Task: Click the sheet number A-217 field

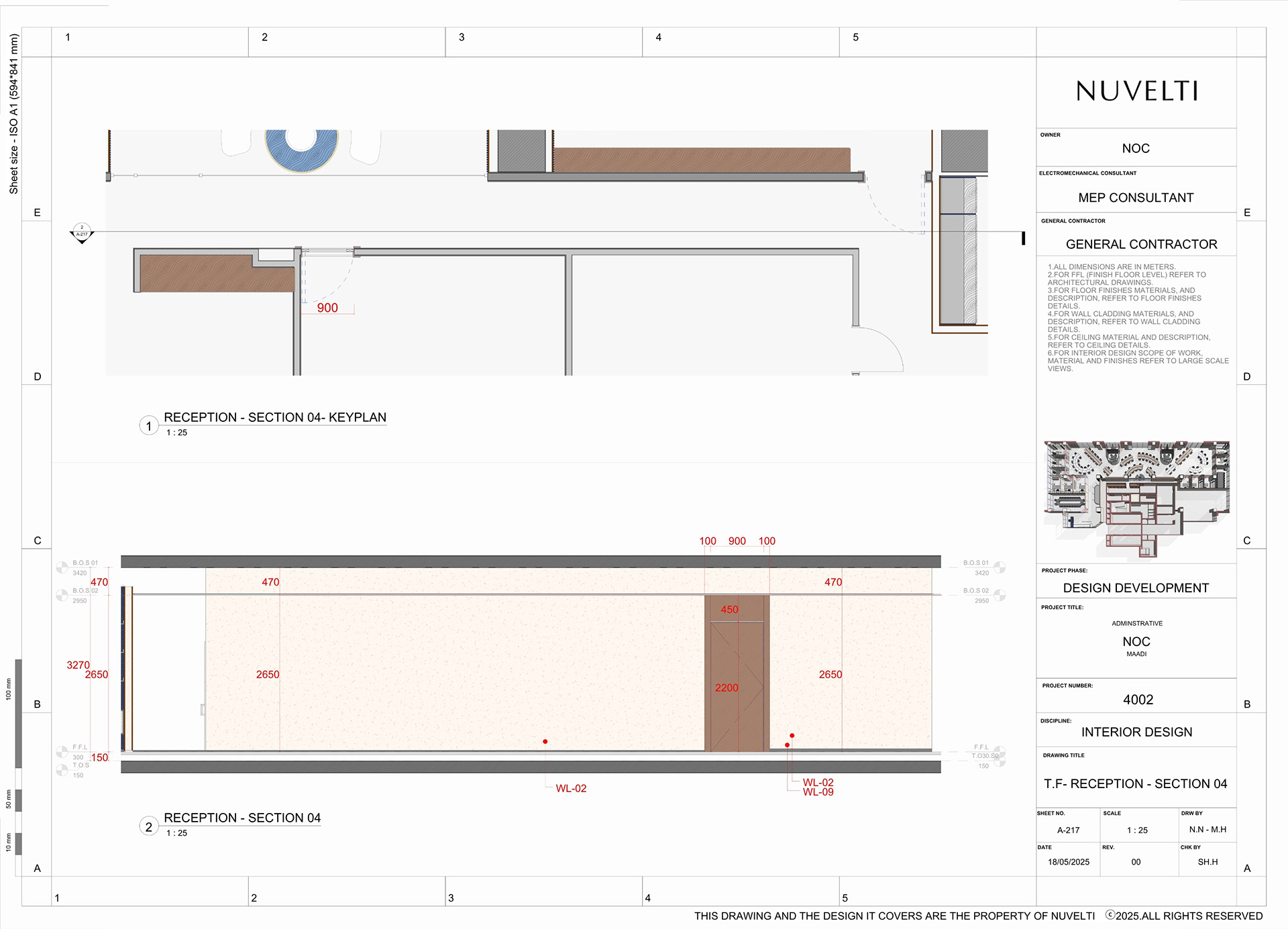Action: pos(1069,830)
